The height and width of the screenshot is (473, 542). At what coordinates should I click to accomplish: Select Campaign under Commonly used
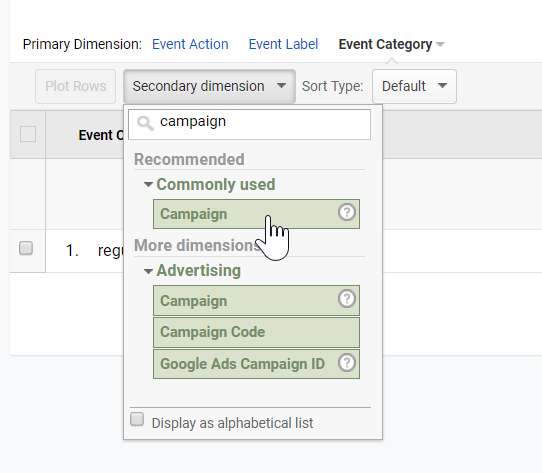tap(256, 214)
